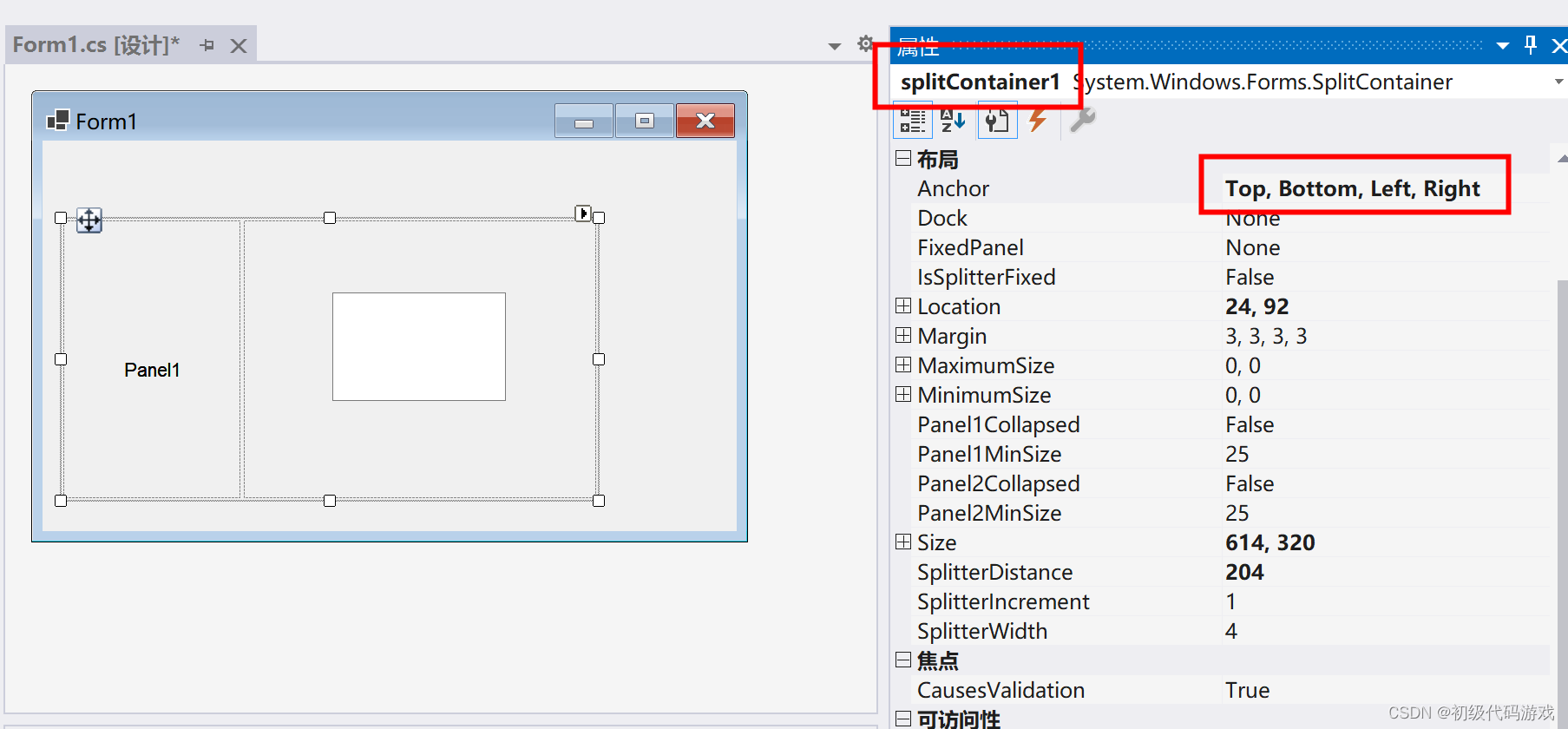Select the white box in Panel2
1568x729 pixels.
tap(418, 346)
